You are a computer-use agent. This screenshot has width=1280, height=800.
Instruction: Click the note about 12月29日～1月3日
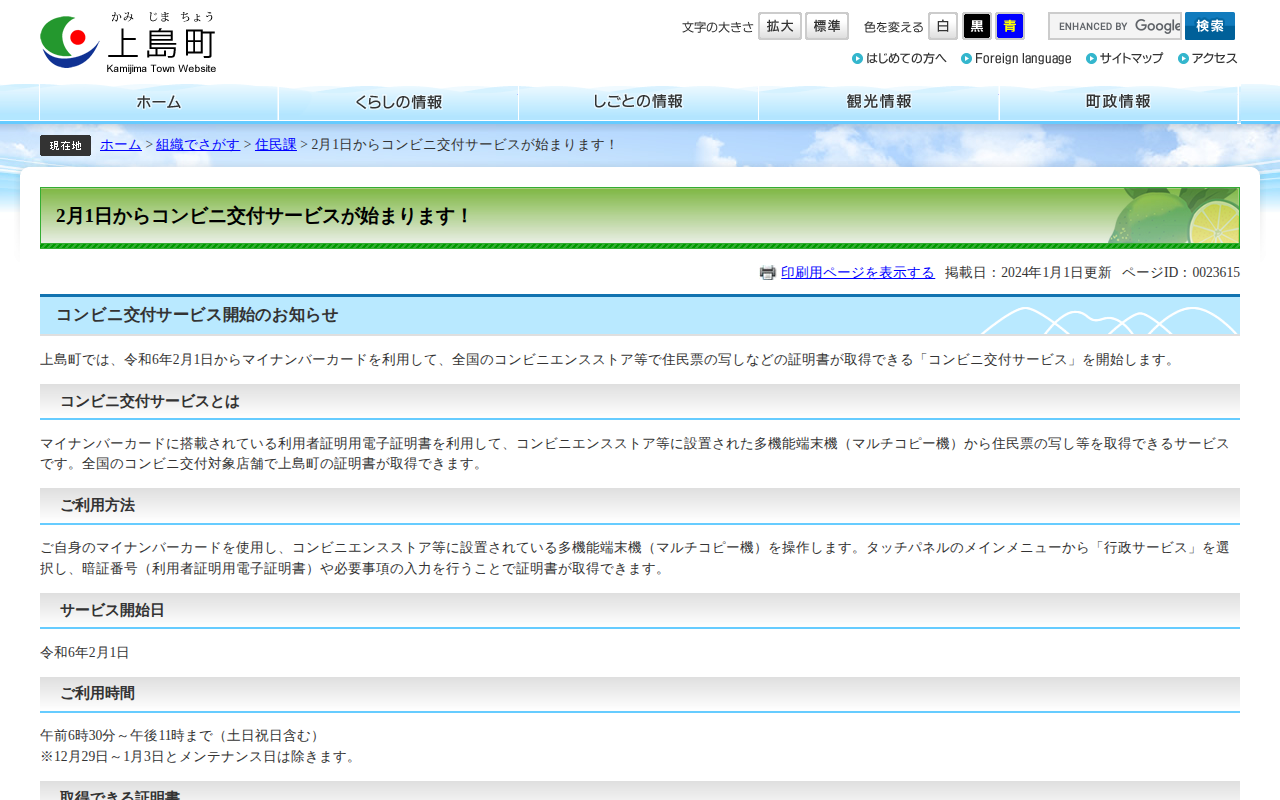click(x=198, y=757)
